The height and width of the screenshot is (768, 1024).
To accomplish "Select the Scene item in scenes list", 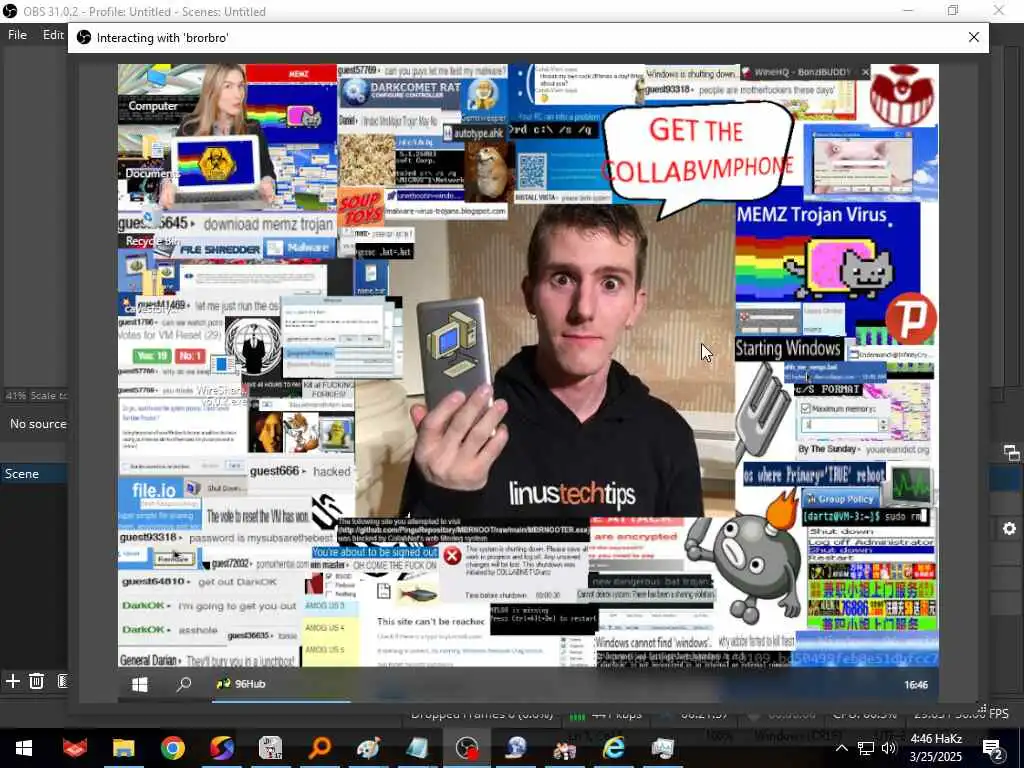I will (34, 473).
